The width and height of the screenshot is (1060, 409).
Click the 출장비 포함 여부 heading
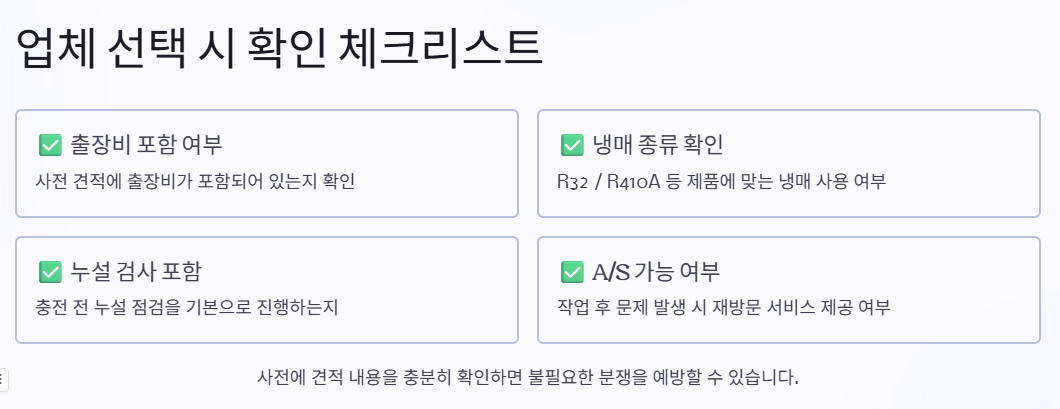(x=147, y=144)
